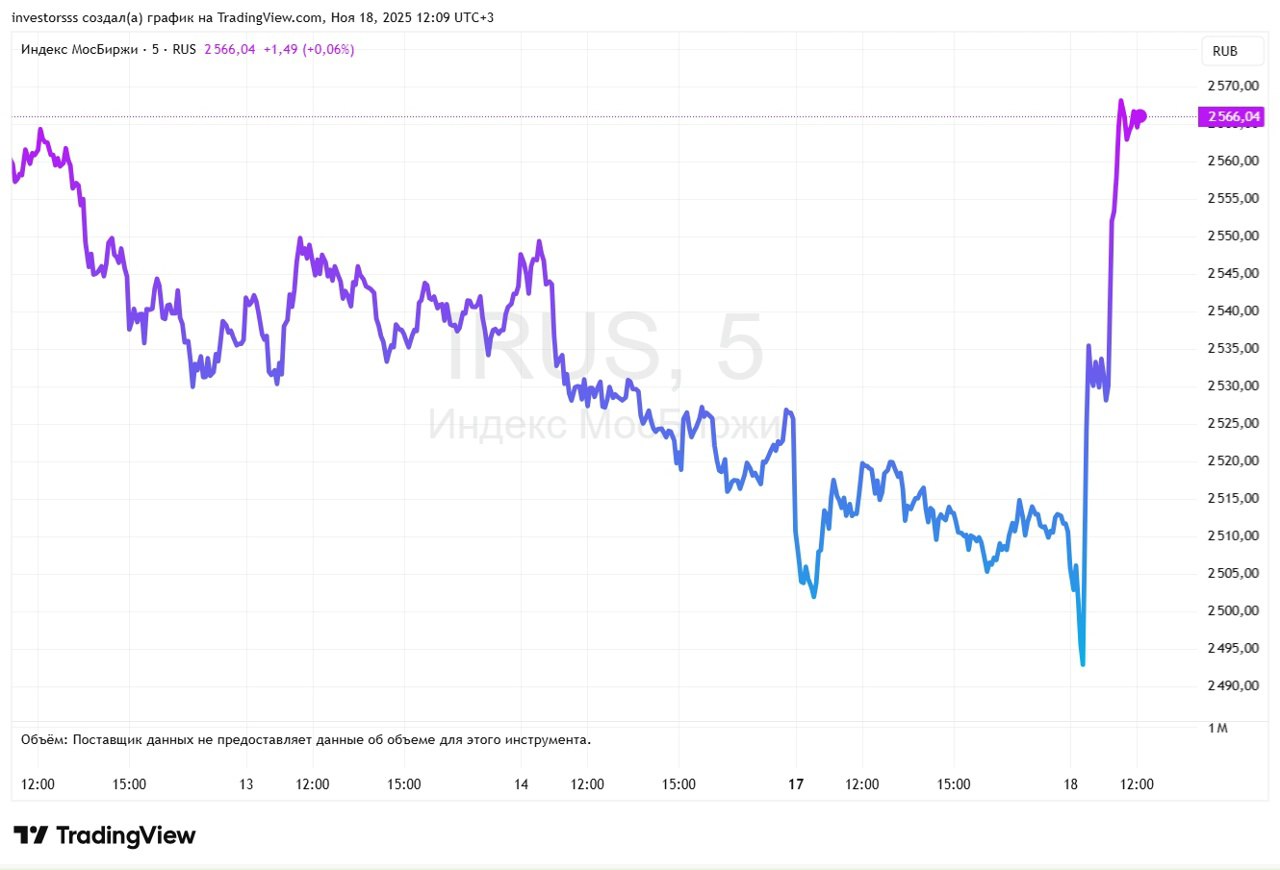Click the lowest trough of the chart line
Screen dimensions: 1280x870
(x=1082, y=663)
